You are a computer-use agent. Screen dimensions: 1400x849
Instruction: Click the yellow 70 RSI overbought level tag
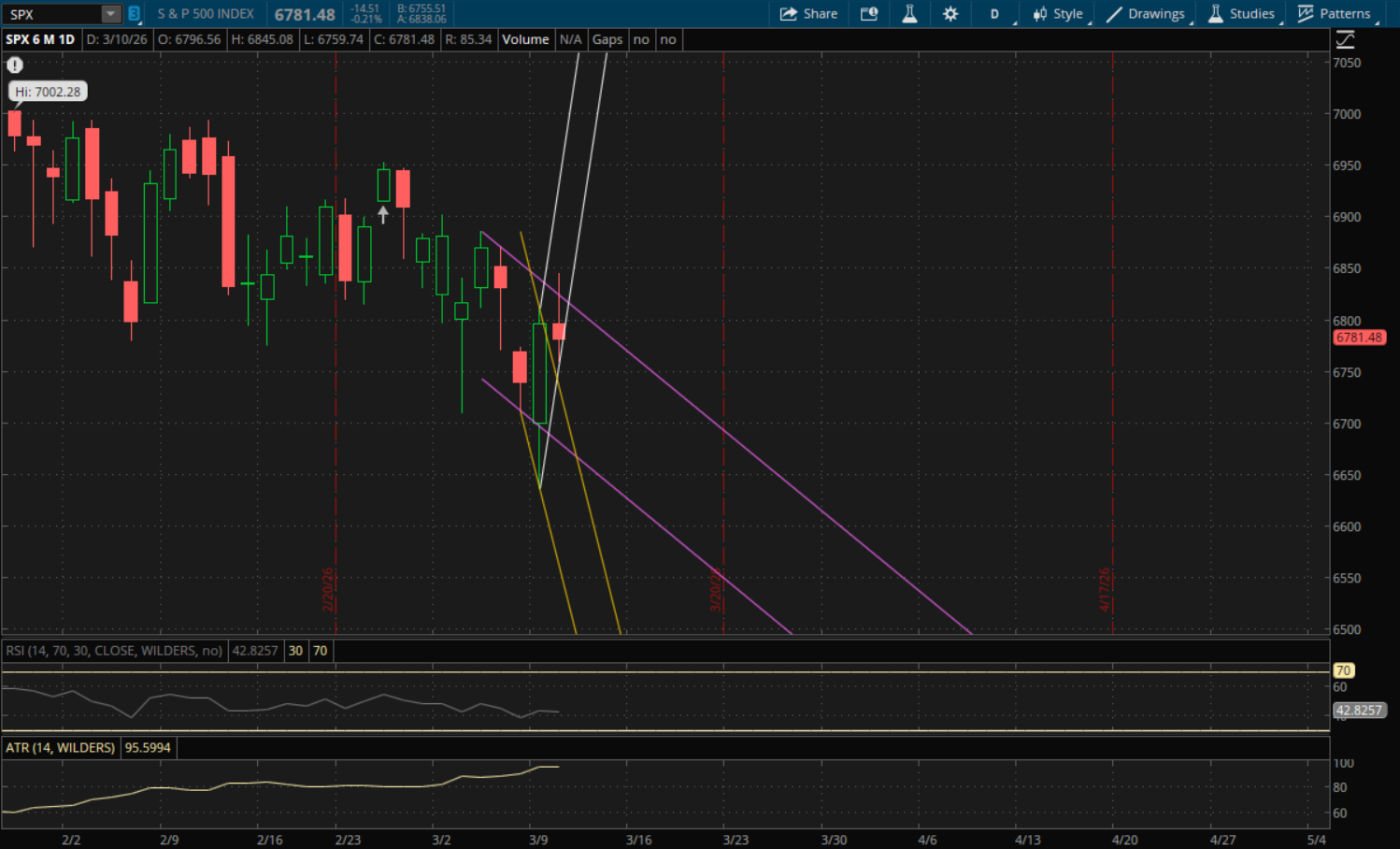coord(1343,670)
